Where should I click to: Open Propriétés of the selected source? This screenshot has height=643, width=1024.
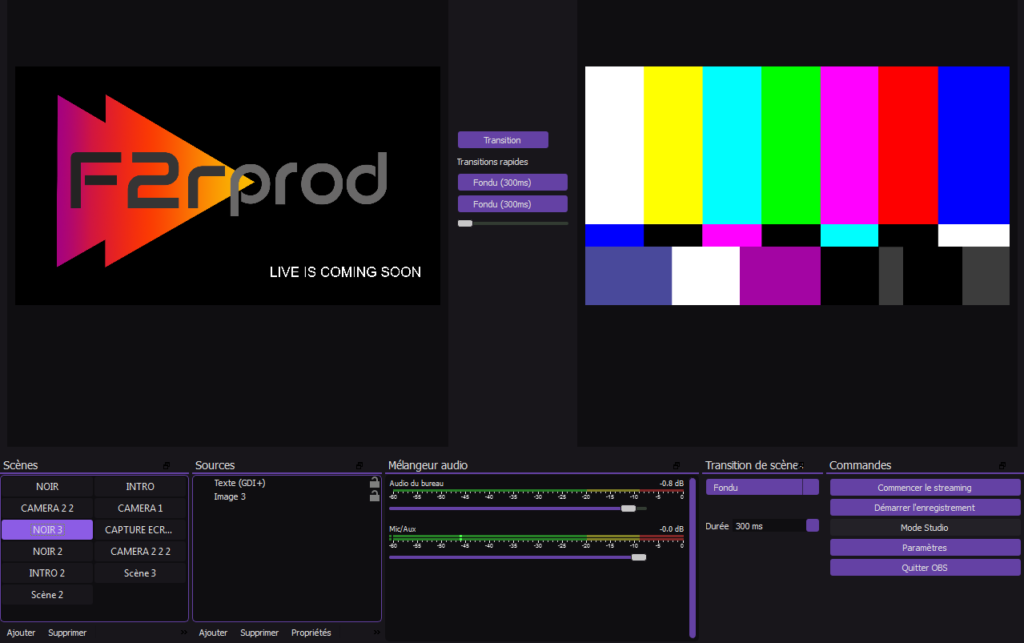311,633
